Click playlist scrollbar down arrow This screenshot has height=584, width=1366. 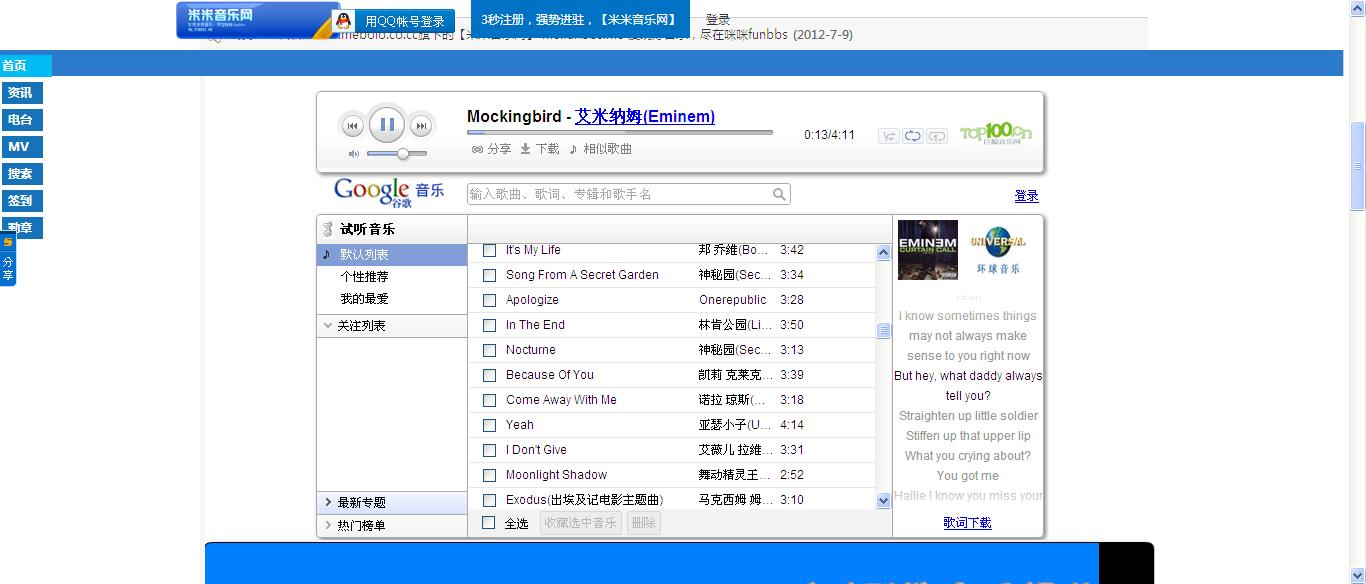pyautogui.click(x=883, y=501)
